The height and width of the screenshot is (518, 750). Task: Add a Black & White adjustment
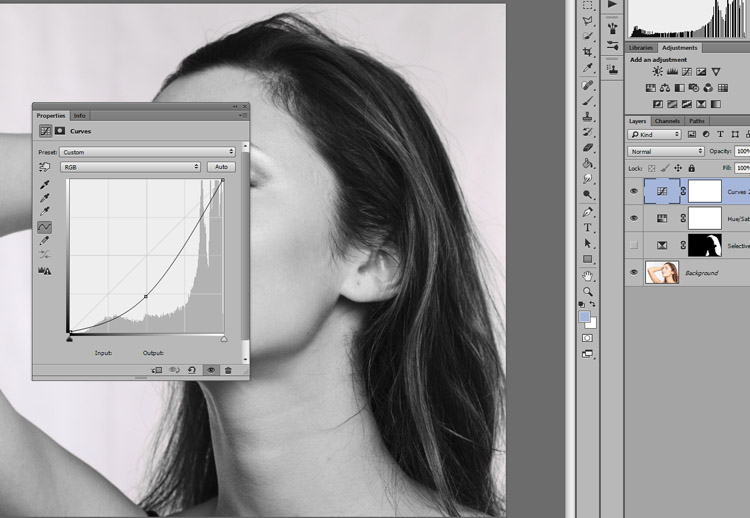pos(679,88)
